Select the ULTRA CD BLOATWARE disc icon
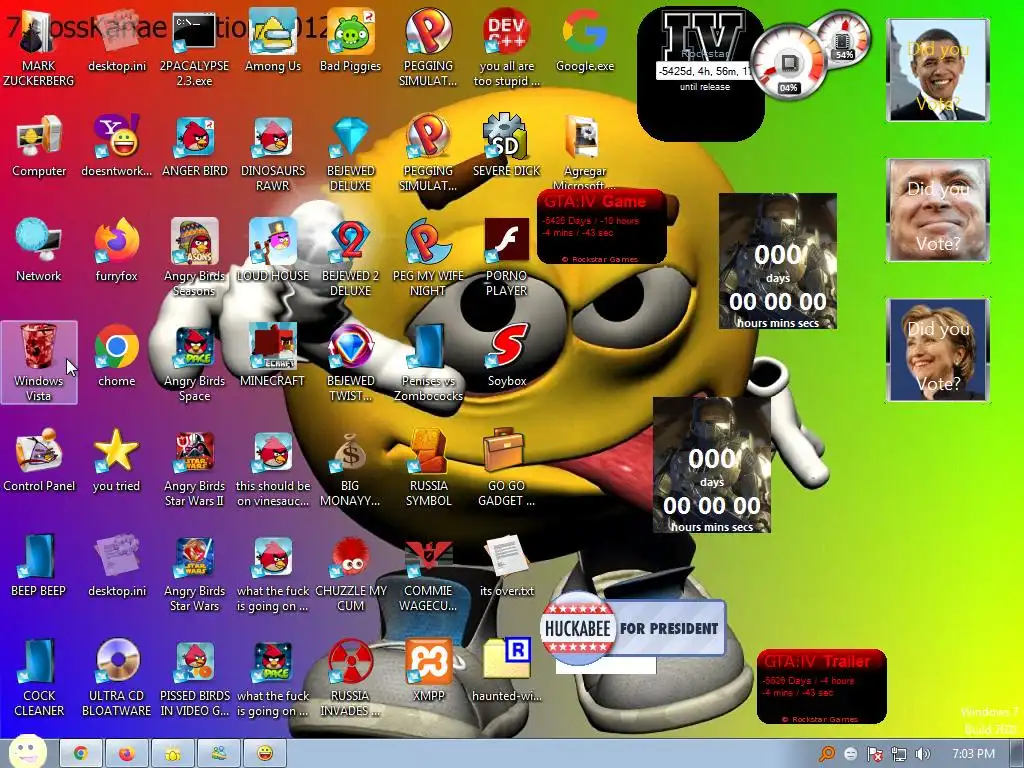 pos(117,679)
